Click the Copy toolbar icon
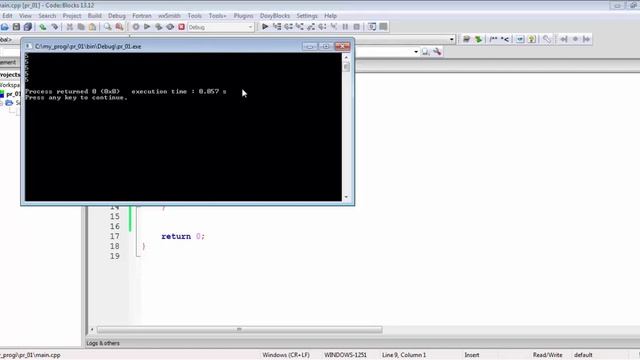The image size is (640, 360). click(81, 27)
